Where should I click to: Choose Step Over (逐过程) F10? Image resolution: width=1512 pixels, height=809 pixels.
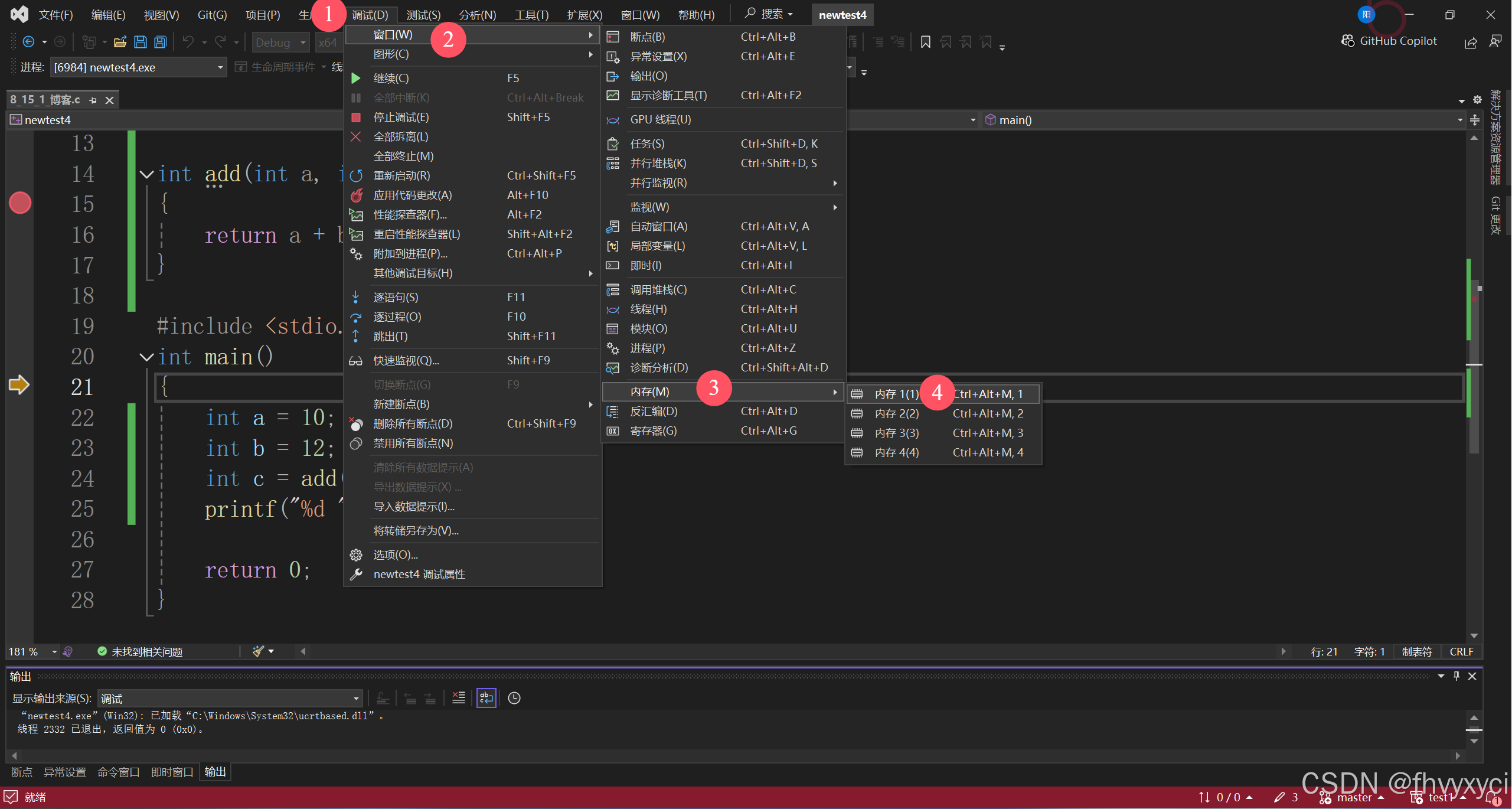tap(472, 317)
